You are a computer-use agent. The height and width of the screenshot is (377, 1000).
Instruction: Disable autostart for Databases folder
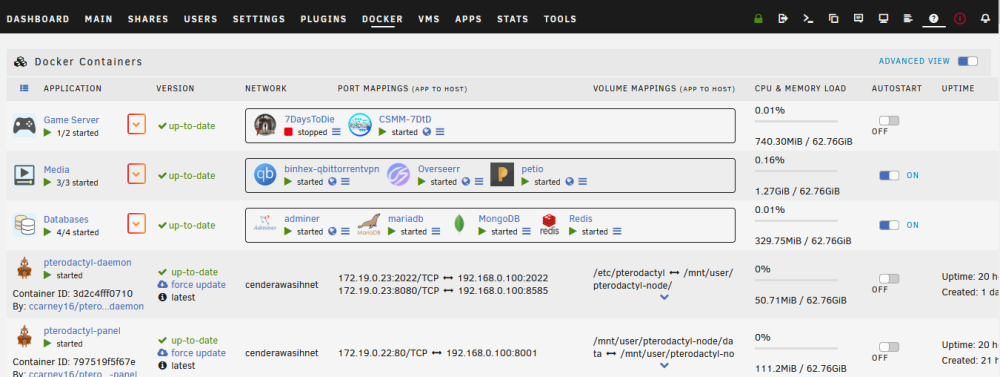[889, 225]
